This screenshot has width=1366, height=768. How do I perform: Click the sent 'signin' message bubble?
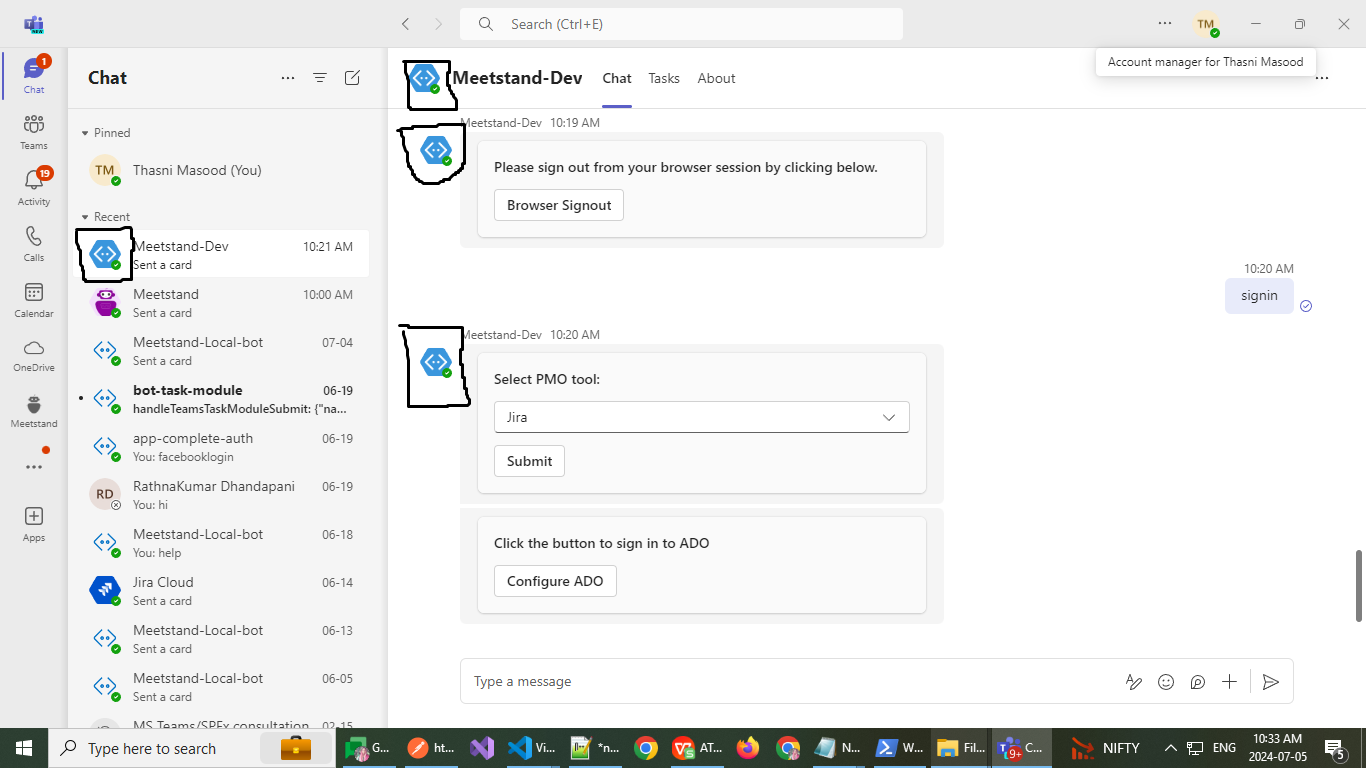coord(1259,296)
